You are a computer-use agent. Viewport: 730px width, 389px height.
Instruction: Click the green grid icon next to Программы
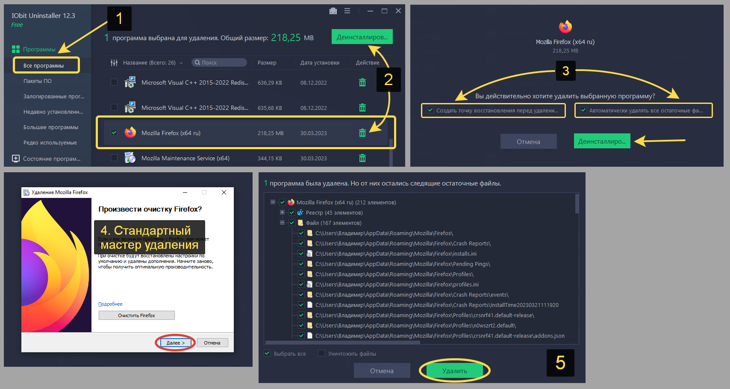click(16, 49)
